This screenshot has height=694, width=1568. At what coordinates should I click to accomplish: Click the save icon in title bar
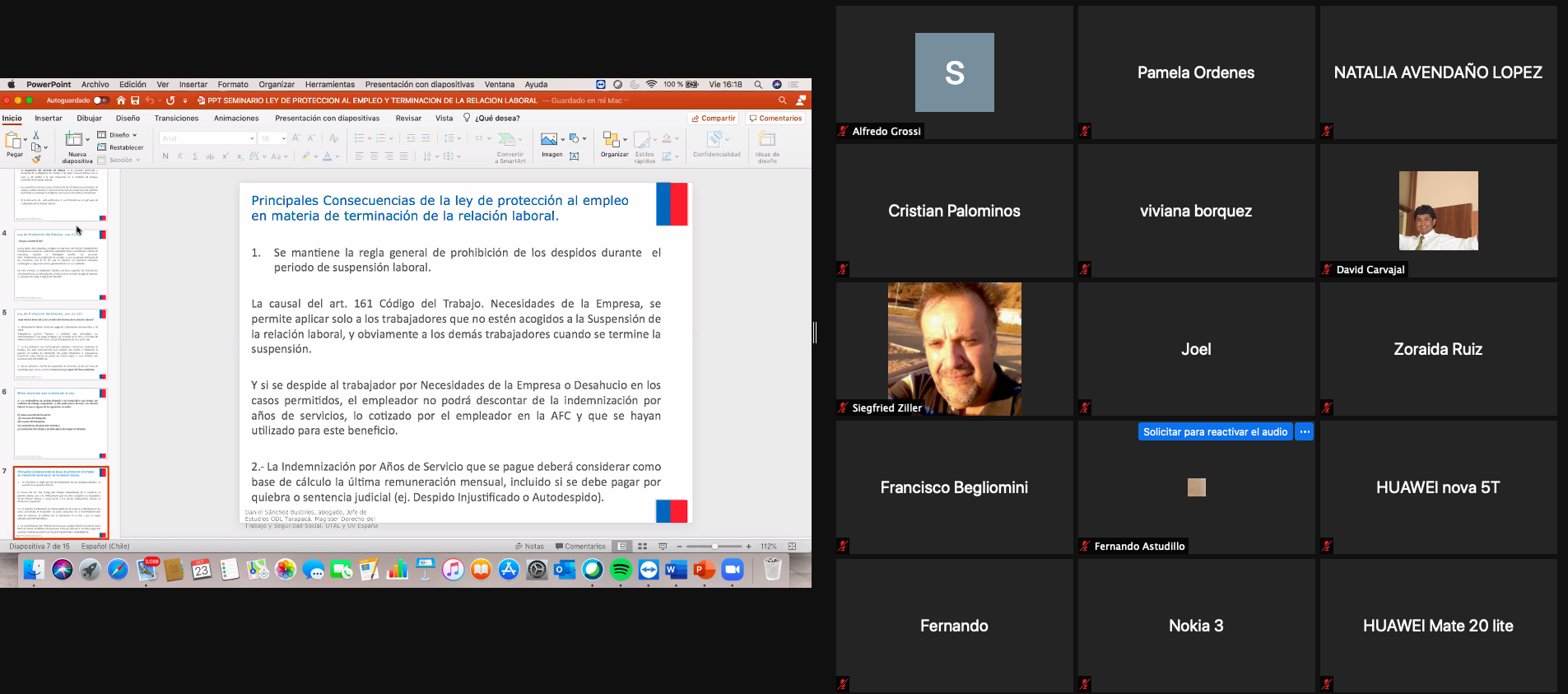pos(135,100)
